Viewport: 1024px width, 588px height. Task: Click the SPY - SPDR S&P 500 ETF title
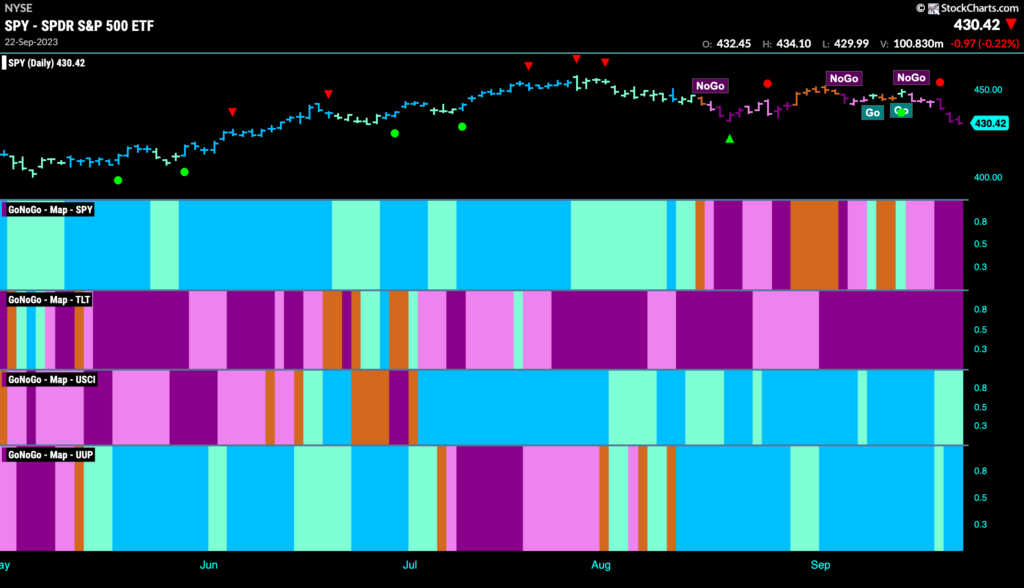(x=79, y=26)
